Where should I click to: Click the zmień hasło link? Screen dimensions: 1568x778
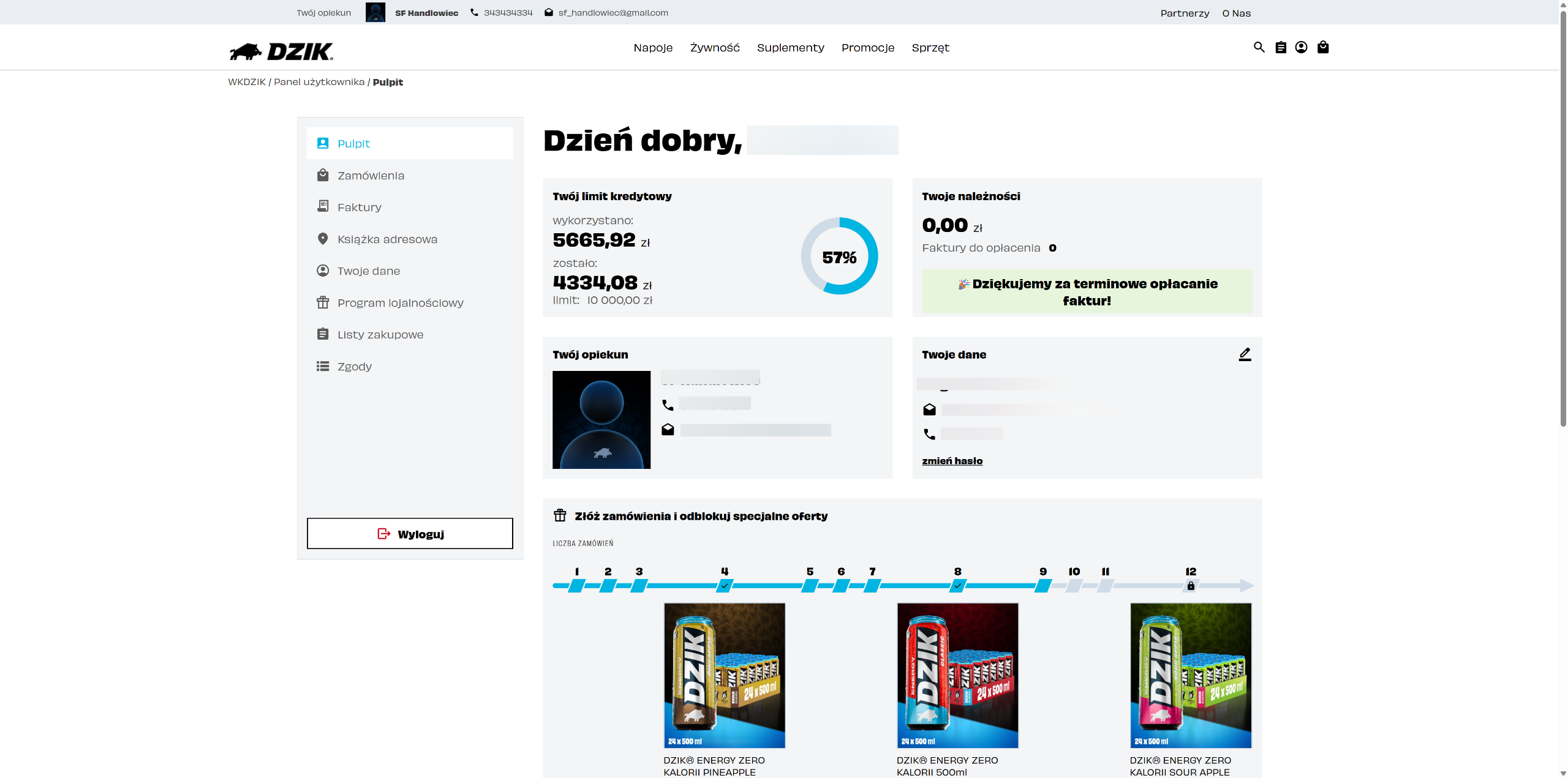[952, 461]
